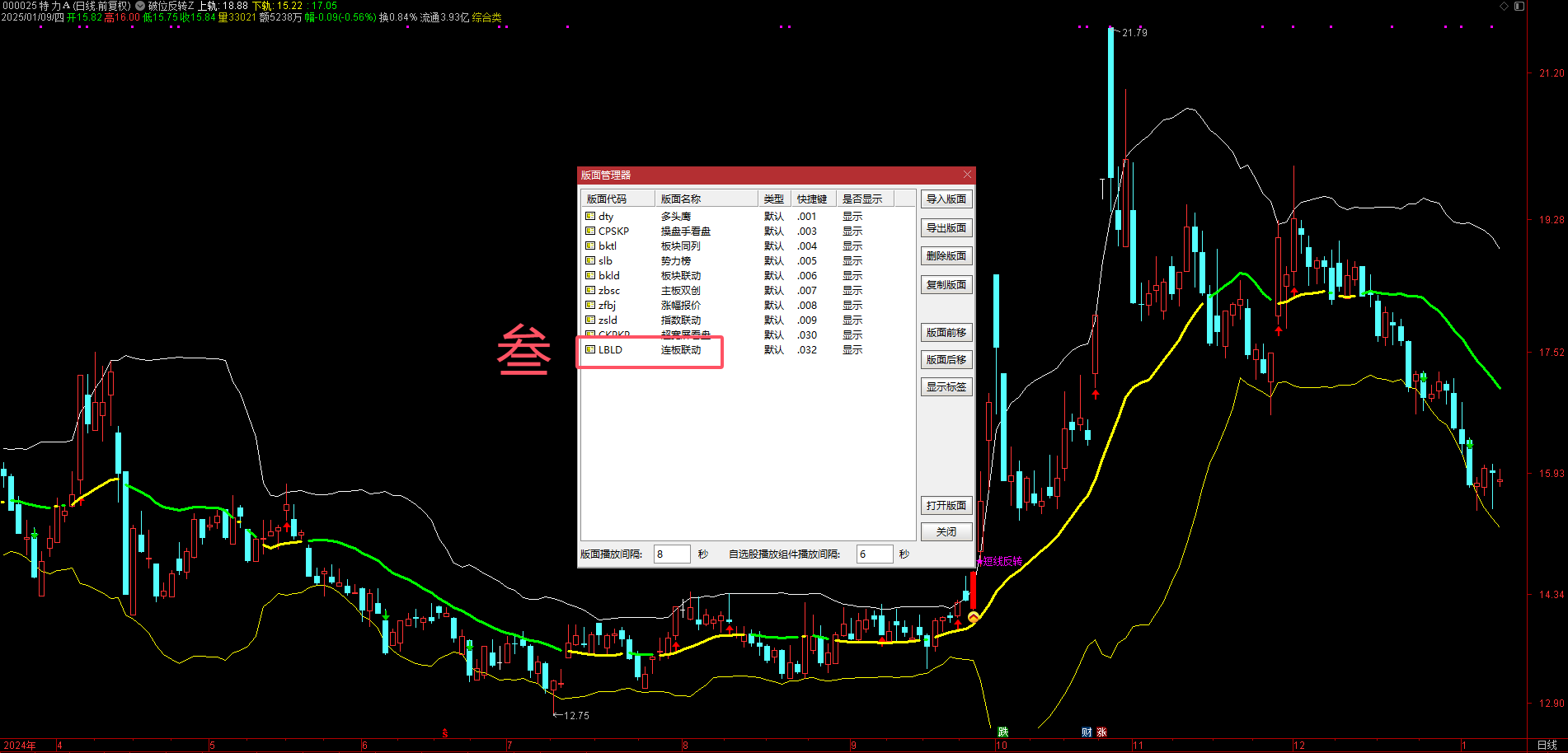Select the 指数联动 layout name
This screenshot has height=753, width=1568.
tap(681, 320)
